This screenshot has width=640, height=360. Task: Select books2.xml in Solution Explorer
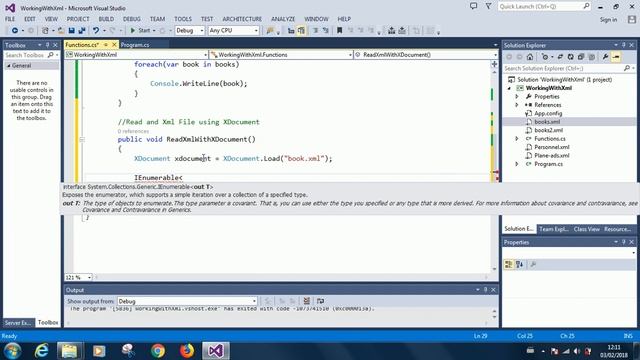[x=548, y=130]
